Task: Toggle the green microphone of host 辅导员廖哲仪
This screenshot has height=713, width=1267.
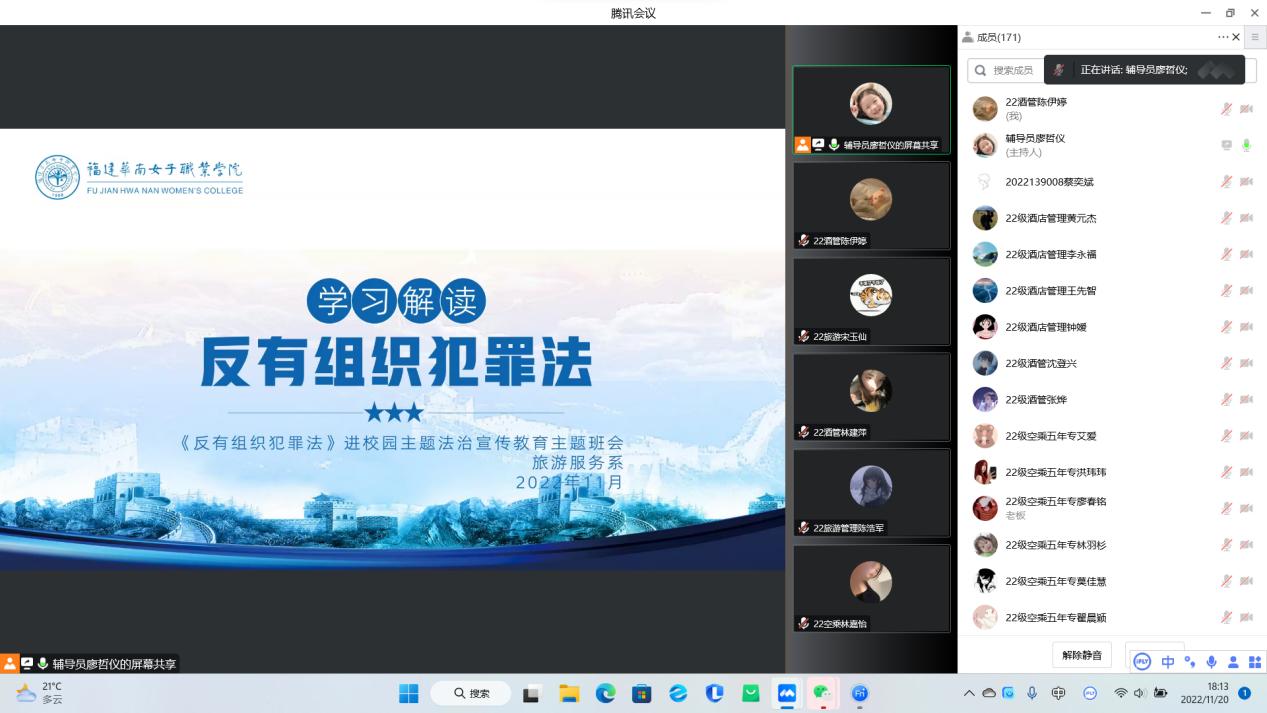Action: click(1246, 145)
